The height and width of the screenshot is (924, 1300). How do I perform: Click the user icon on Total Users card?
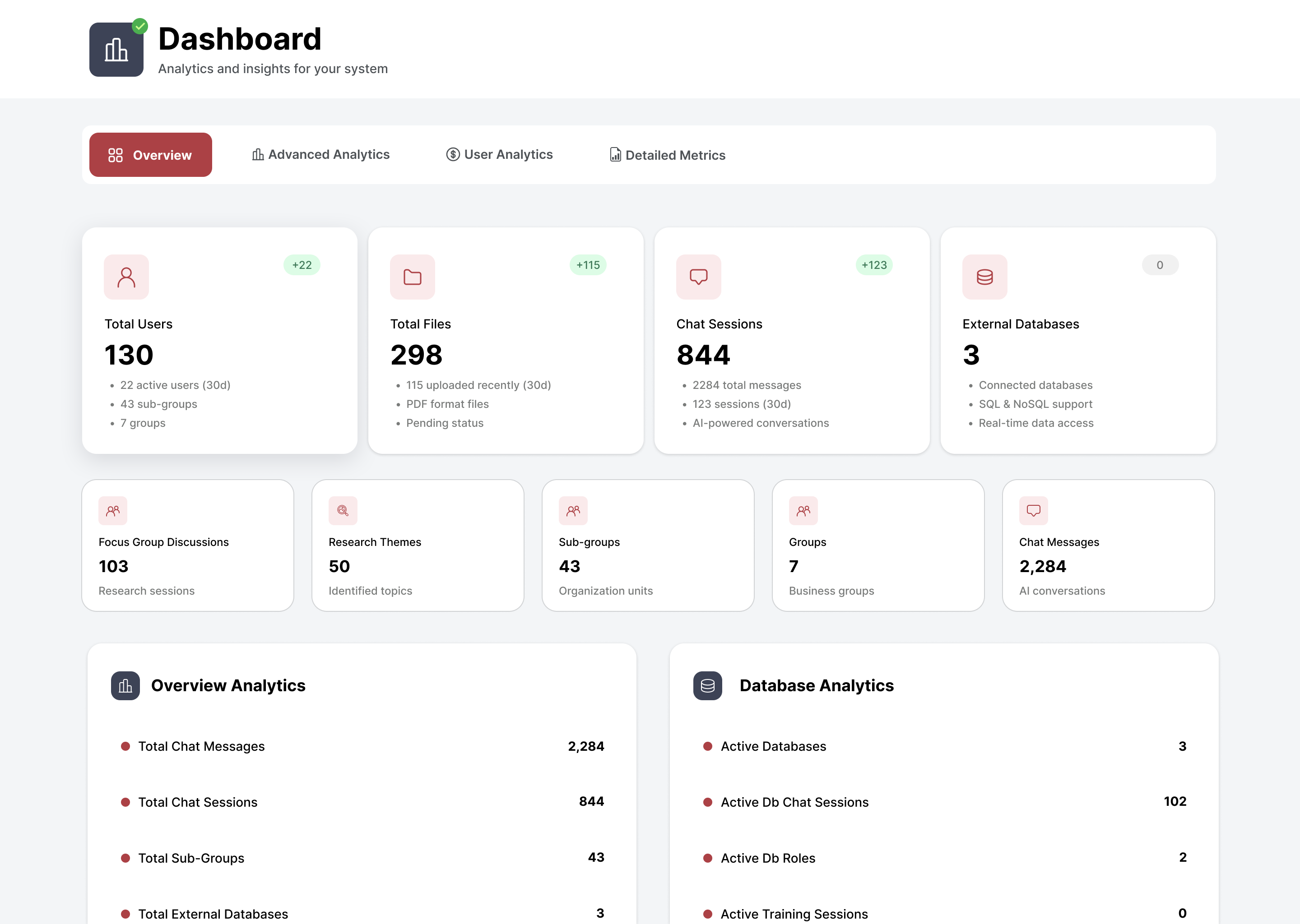point(126,277)
